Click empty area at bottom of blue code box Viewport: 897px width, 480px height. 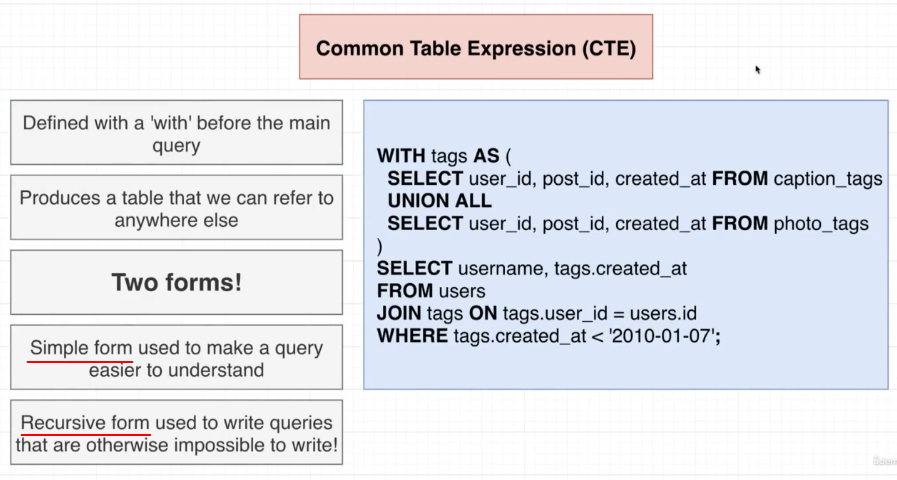(x=625, y=370)
